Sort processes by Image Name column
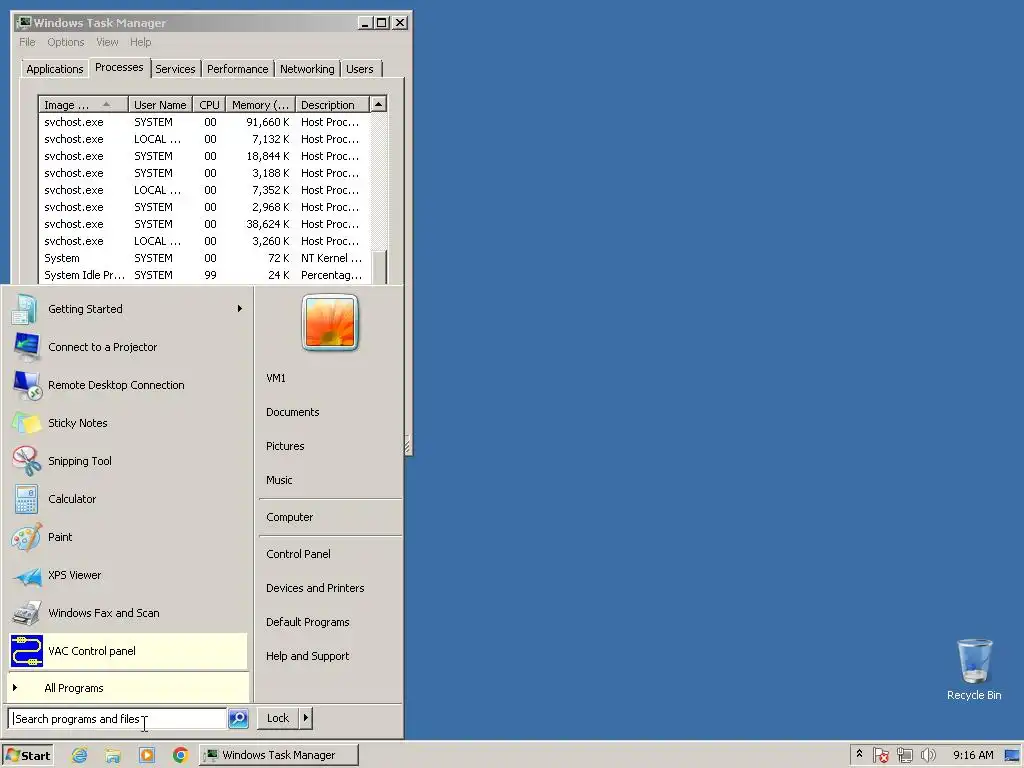Screen dimensions: 1024x768 (x=83, y=104)
